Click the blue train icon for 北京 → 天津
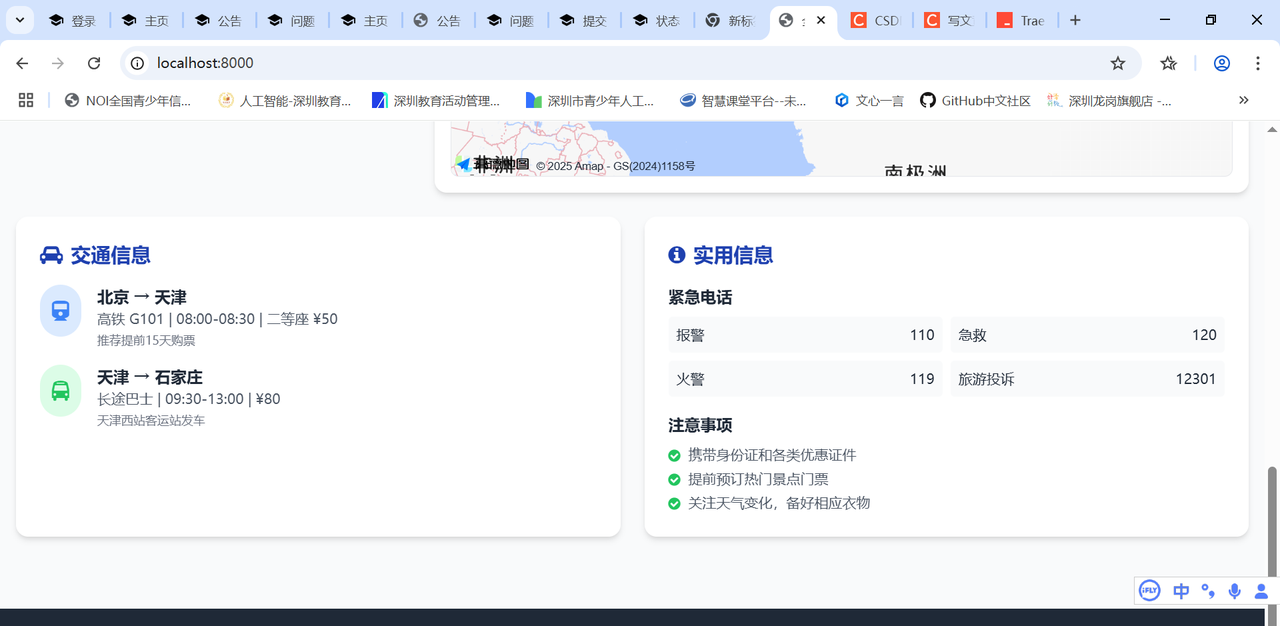Viewport: 1280px width, 626px height. click(60, 311)
